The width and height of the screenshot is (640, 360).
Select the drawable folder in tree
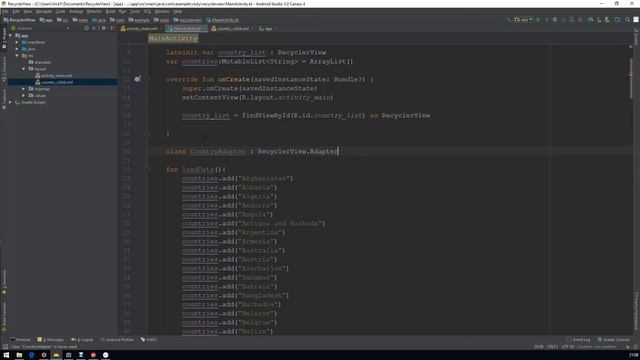40,62
